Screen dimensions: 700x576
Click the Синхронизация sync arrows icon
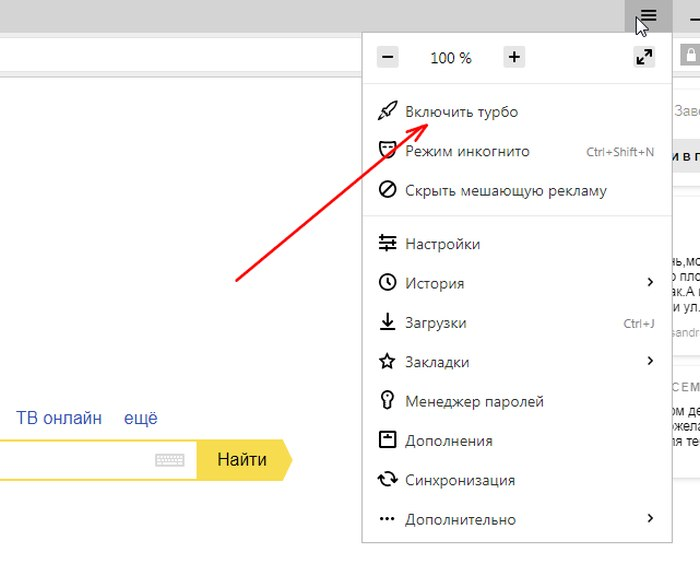[x=387, y=480]
